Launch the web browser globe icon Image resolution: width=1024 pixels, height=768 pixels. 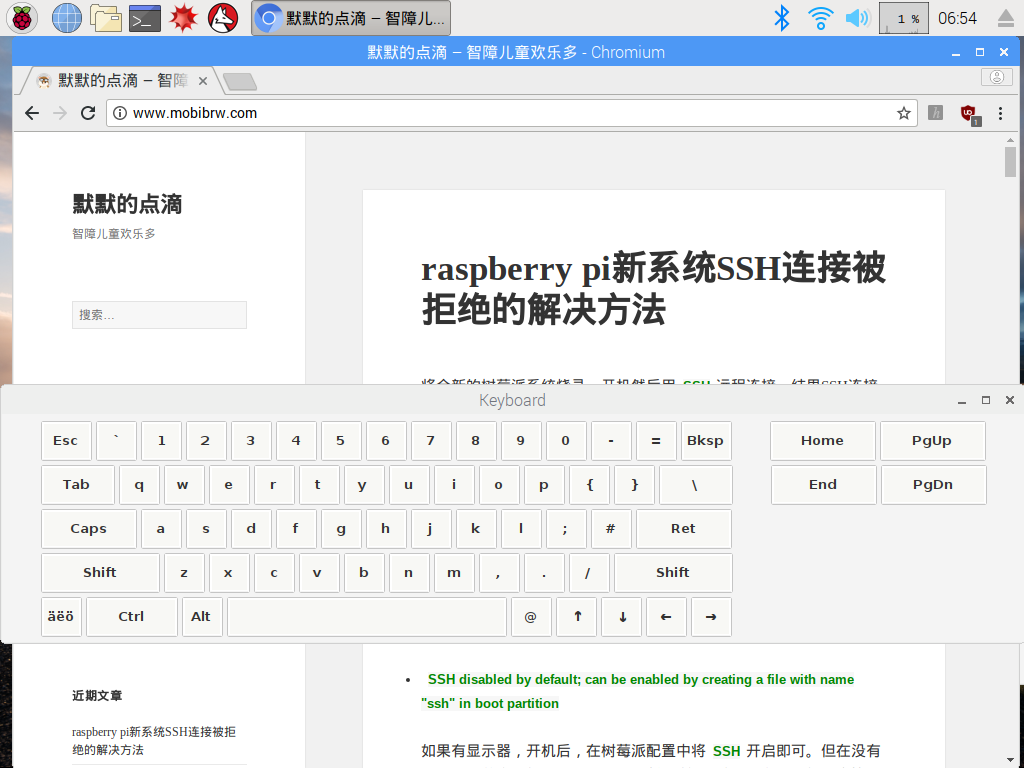click(66, 17)
